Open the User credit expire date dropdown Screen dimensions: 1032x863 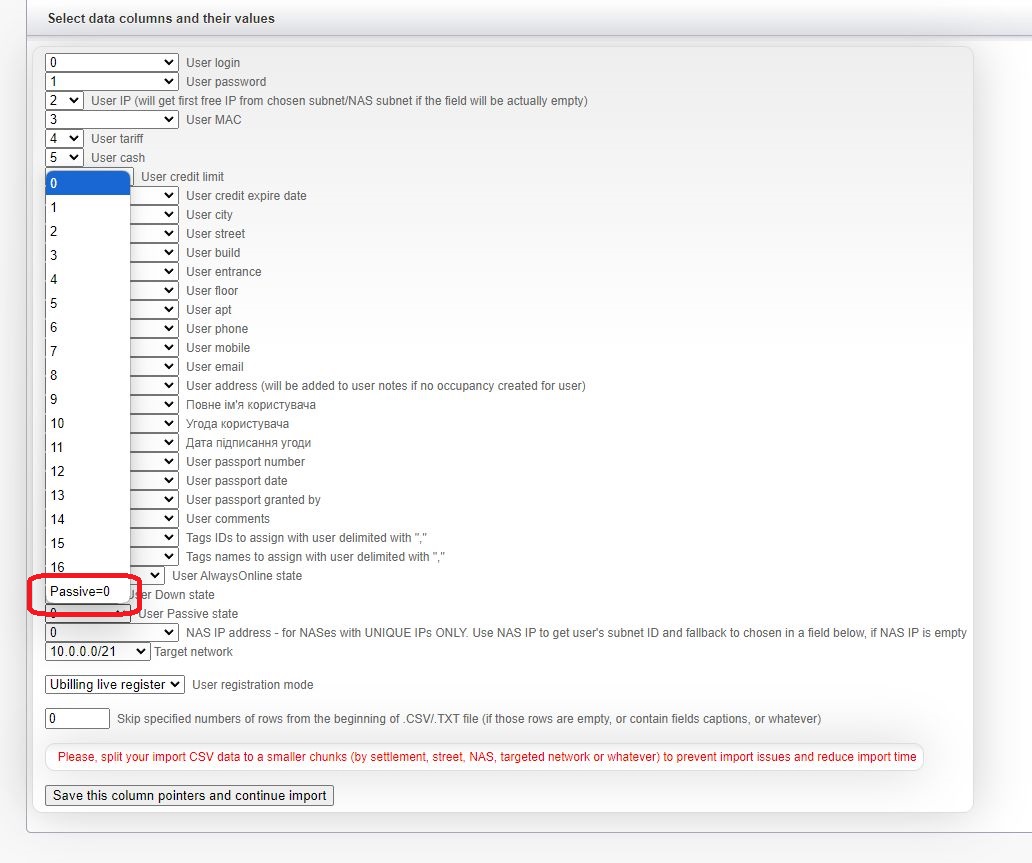point(154,196)
